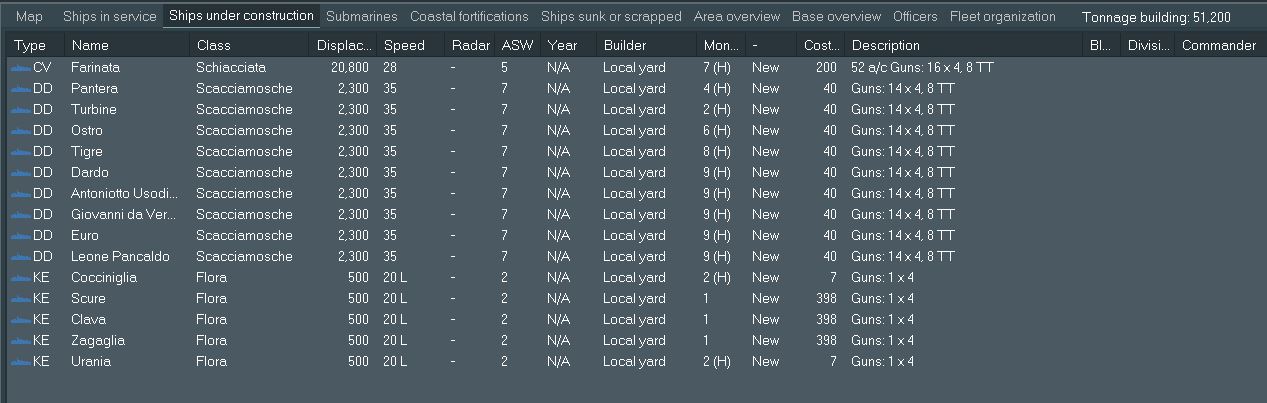1267x403 pixels.
Task: Click the ship icon in the Leone Pancaldo row
Action: [20, 257]
